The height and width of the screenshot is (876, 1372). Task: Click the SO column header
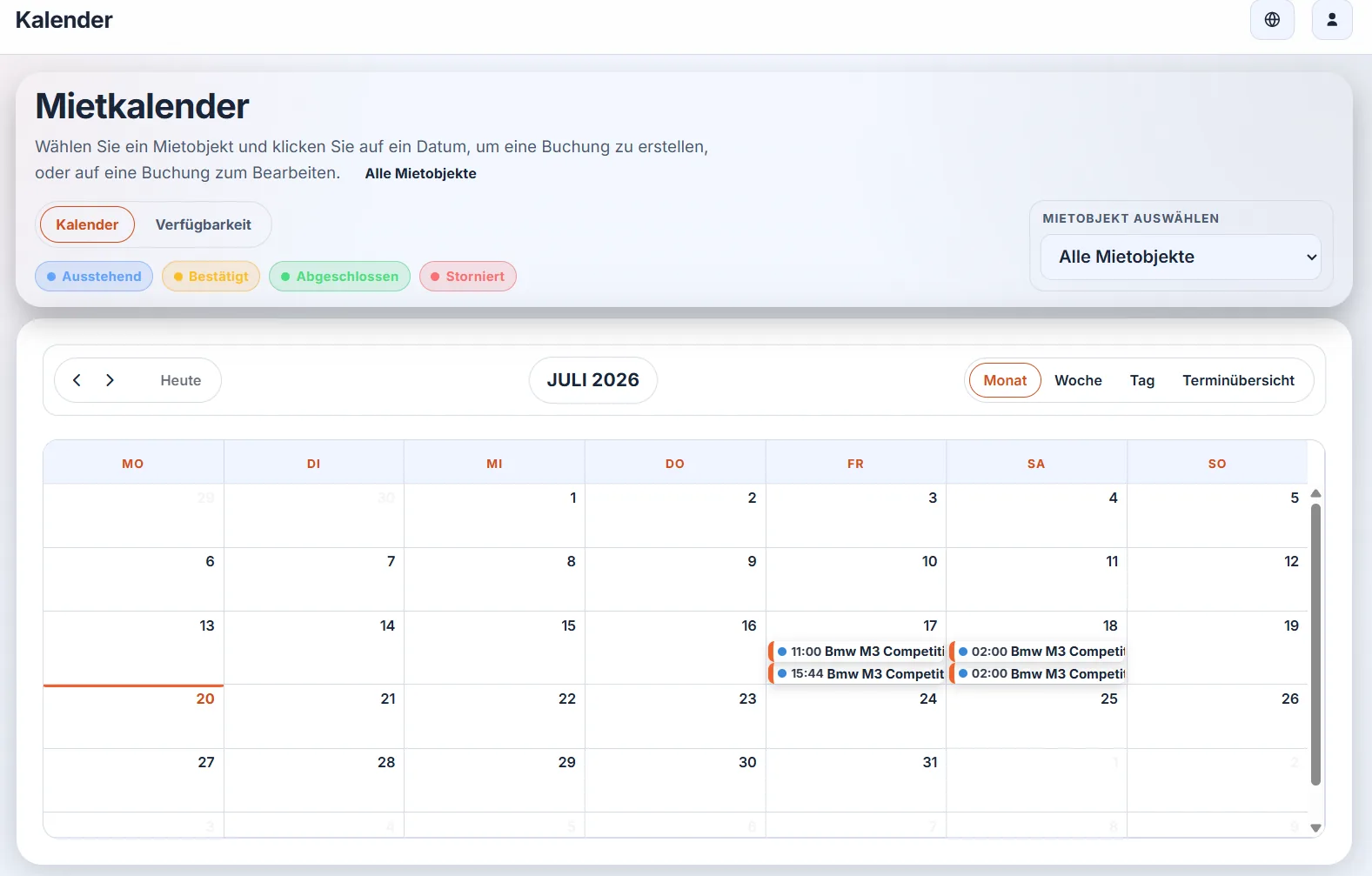[1217, 464]
